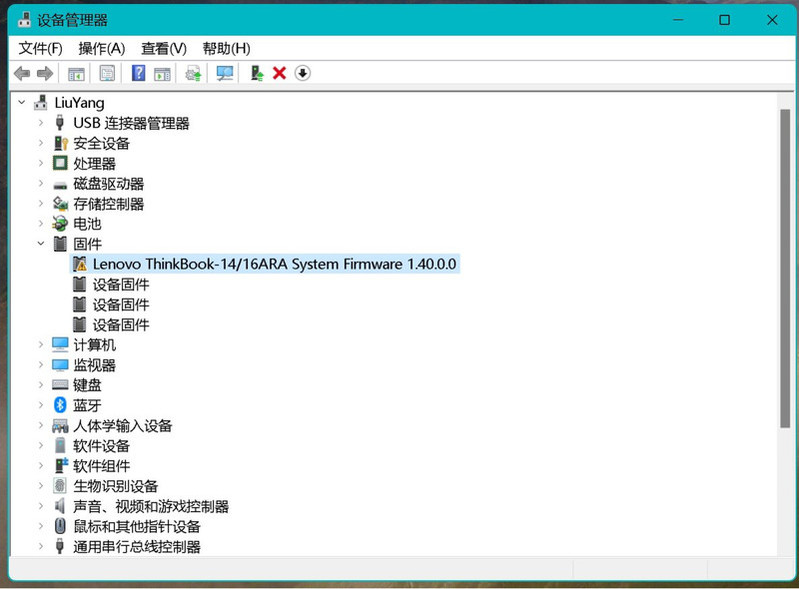Select Lenovo ThinkBook System Firmware 1.40.0.0

tap(274, 264)
